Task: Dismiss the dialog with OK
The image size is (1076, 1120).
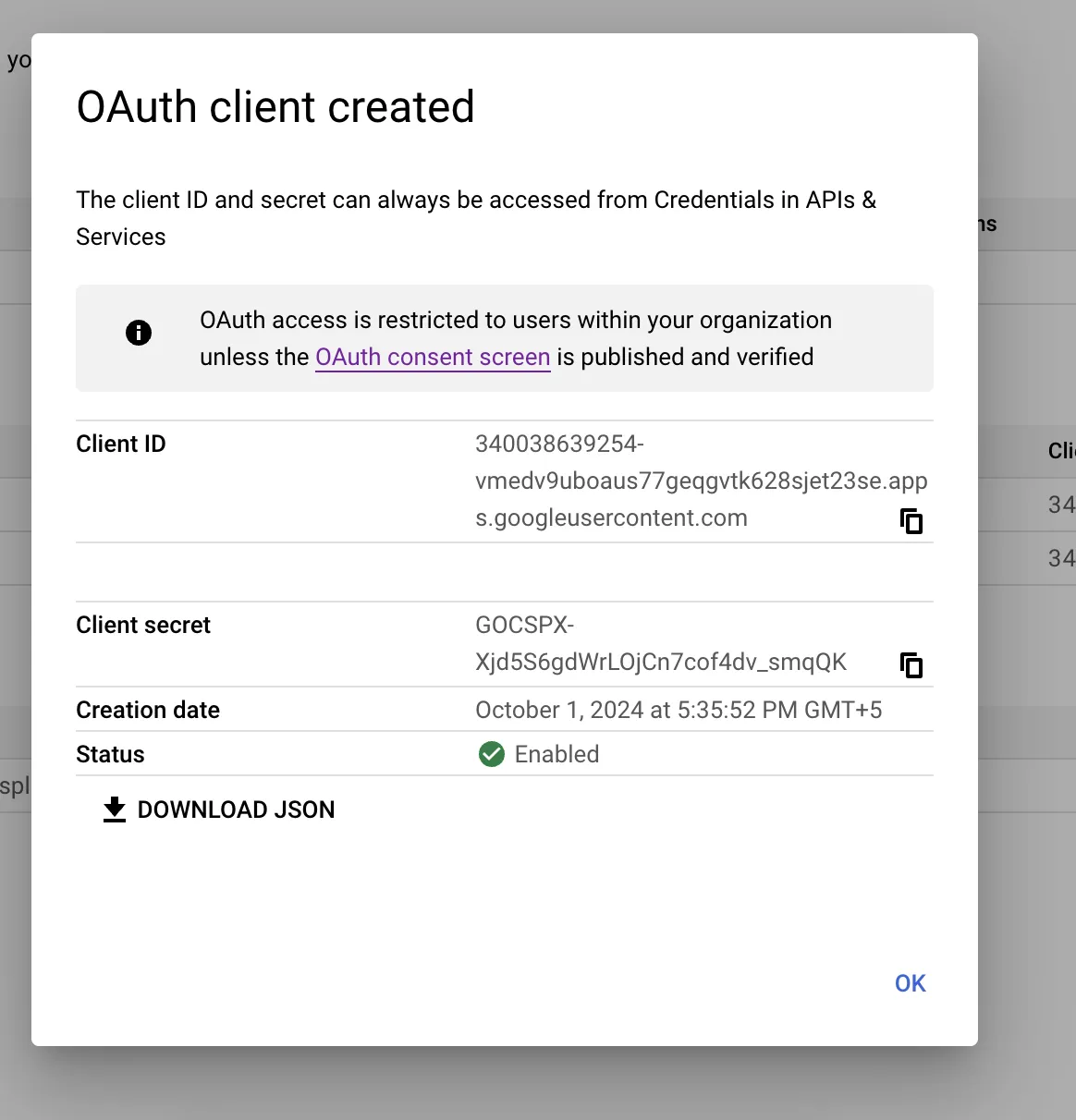Action: click(911, 983)
